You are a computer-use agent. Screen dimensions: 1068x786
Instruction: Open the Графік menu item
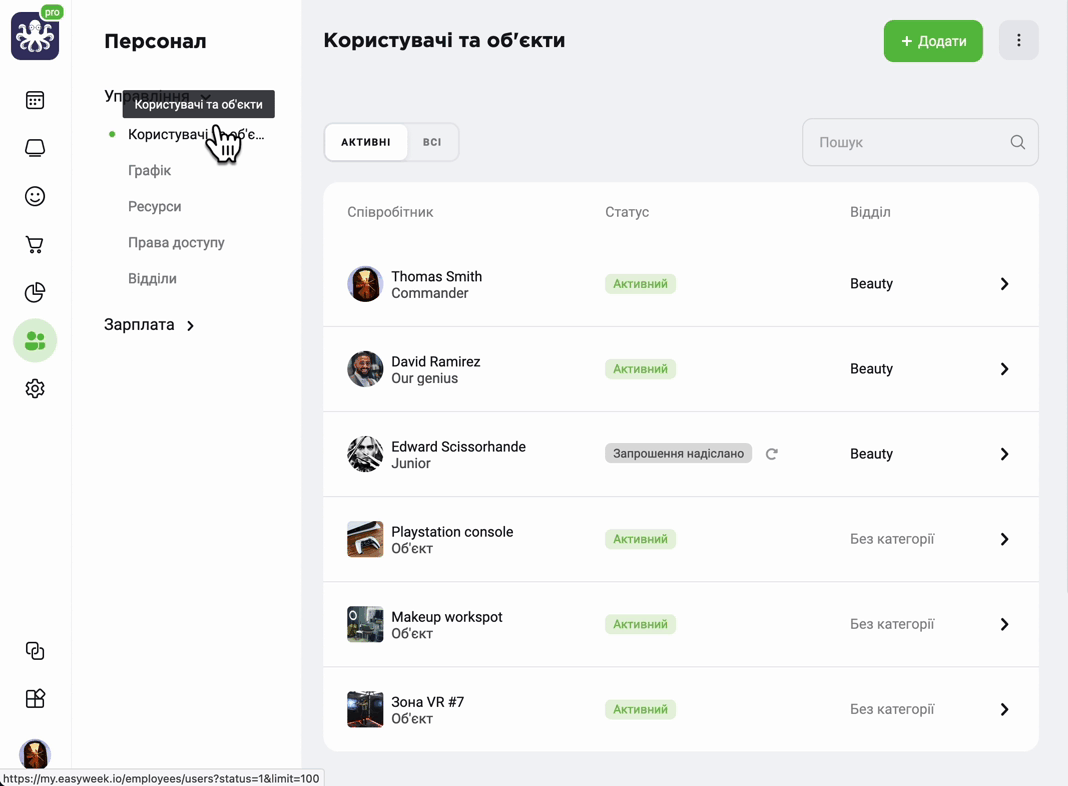[149, 170]
